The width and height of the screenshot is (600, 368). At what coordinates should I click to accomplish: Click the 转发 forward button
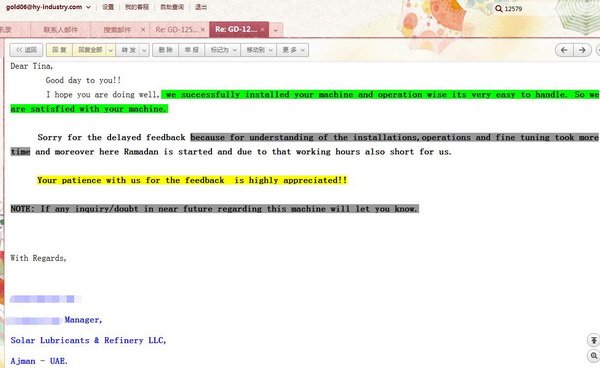(x=128, y=50)
